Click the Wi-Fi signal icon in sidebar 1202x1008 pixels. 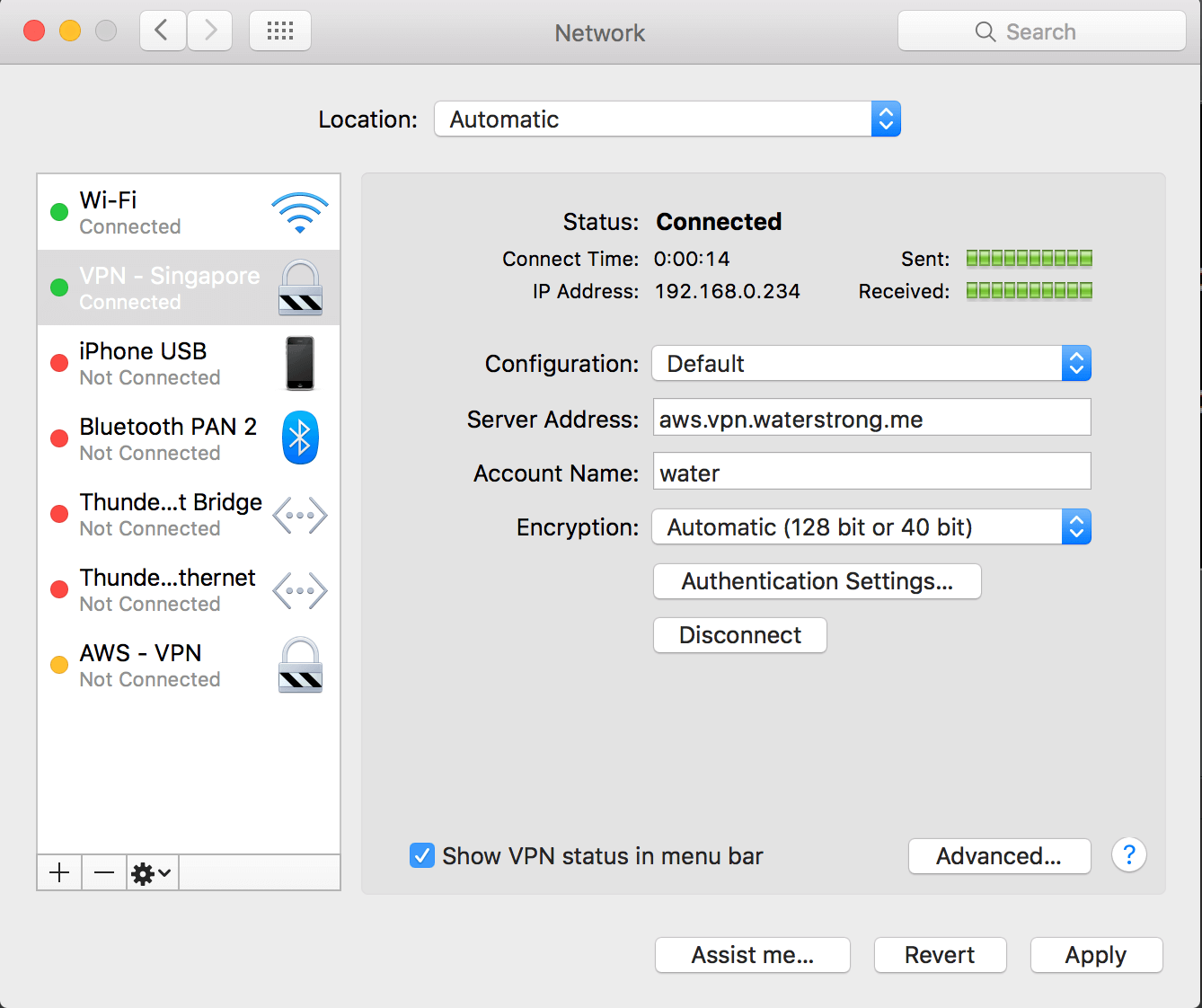[x=300, y=213]
